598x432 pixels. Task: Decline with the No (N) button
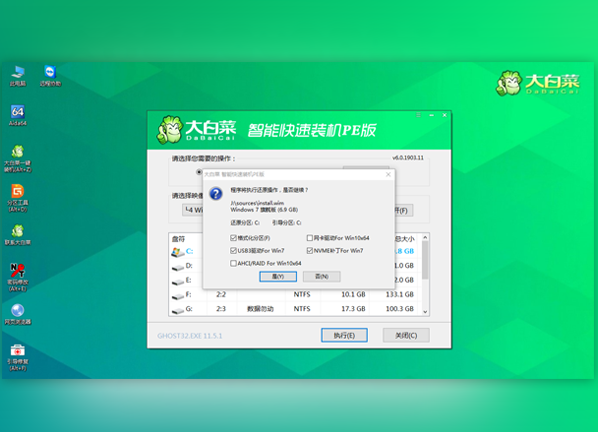(322, 276)
